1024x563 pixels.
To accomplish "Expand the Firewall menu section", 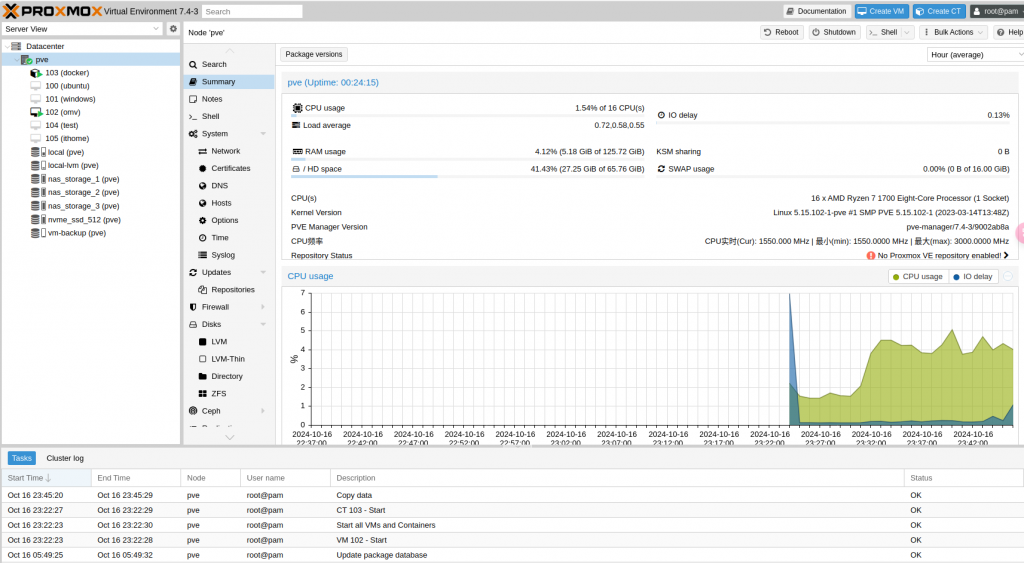I will click(x=263, y=307).
